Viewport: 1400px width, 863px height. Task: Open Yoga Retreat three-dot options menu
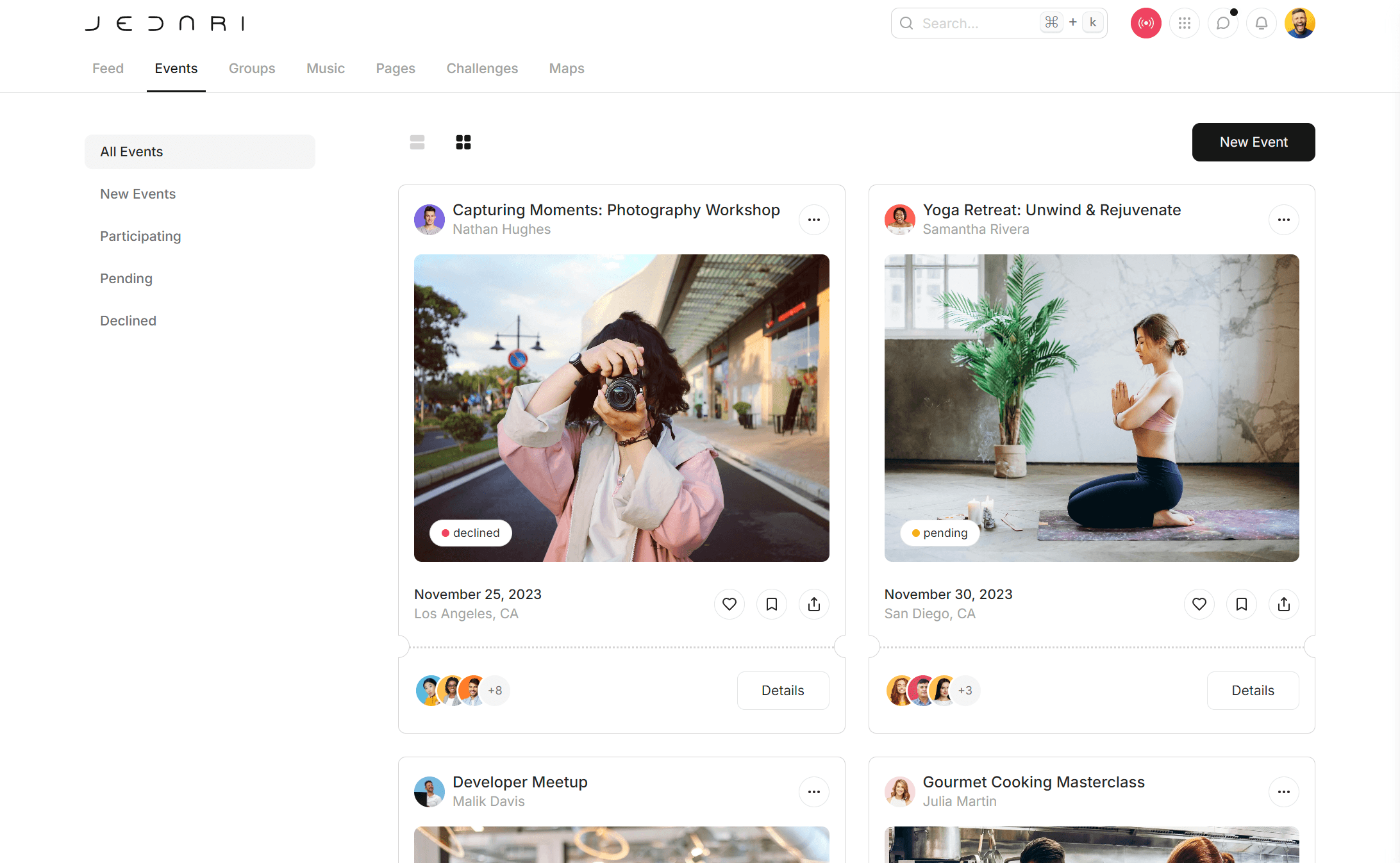(x=1283, y=220)
